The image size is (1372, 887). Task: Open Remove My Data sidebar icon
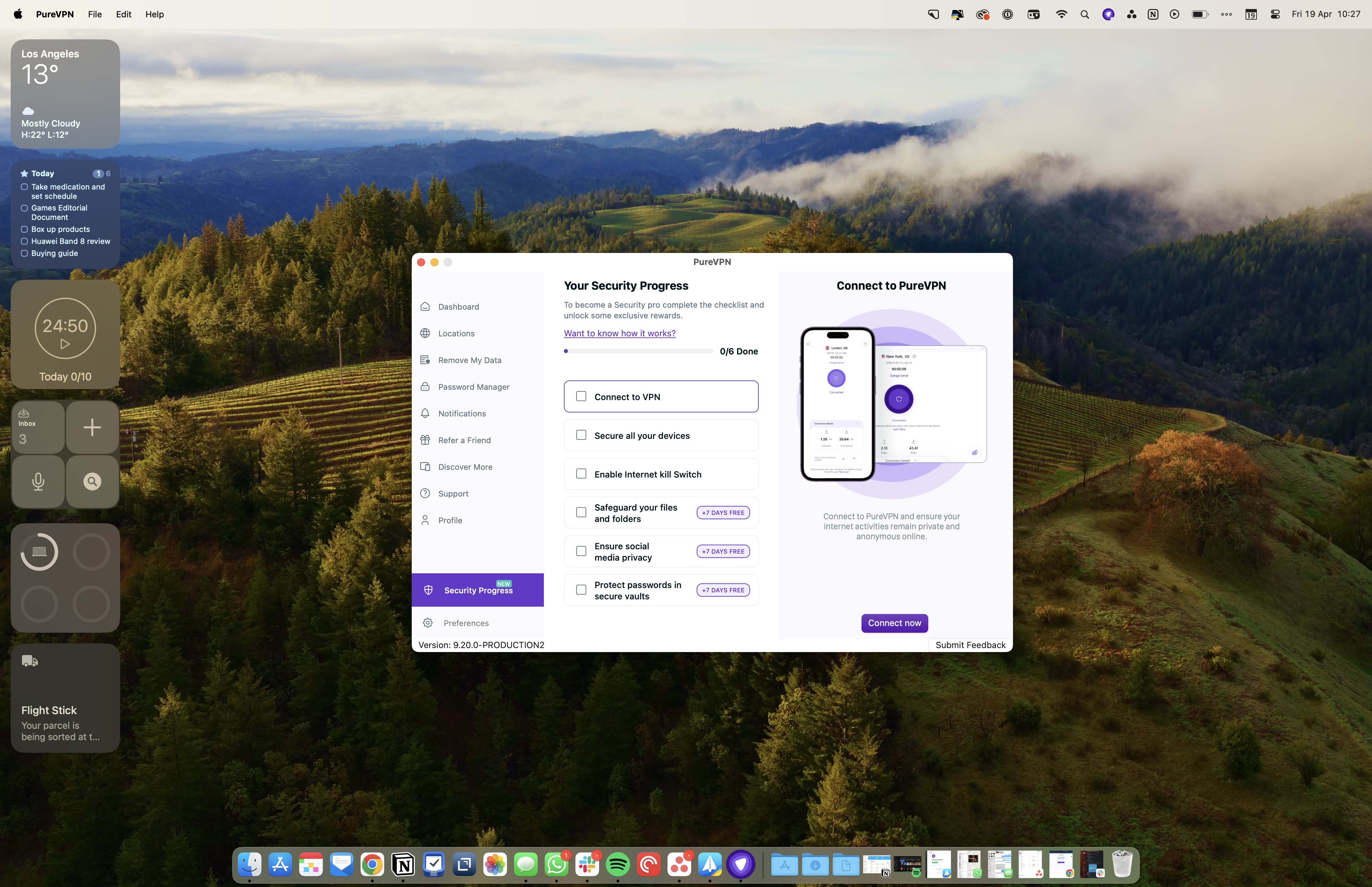click(425, 360)
